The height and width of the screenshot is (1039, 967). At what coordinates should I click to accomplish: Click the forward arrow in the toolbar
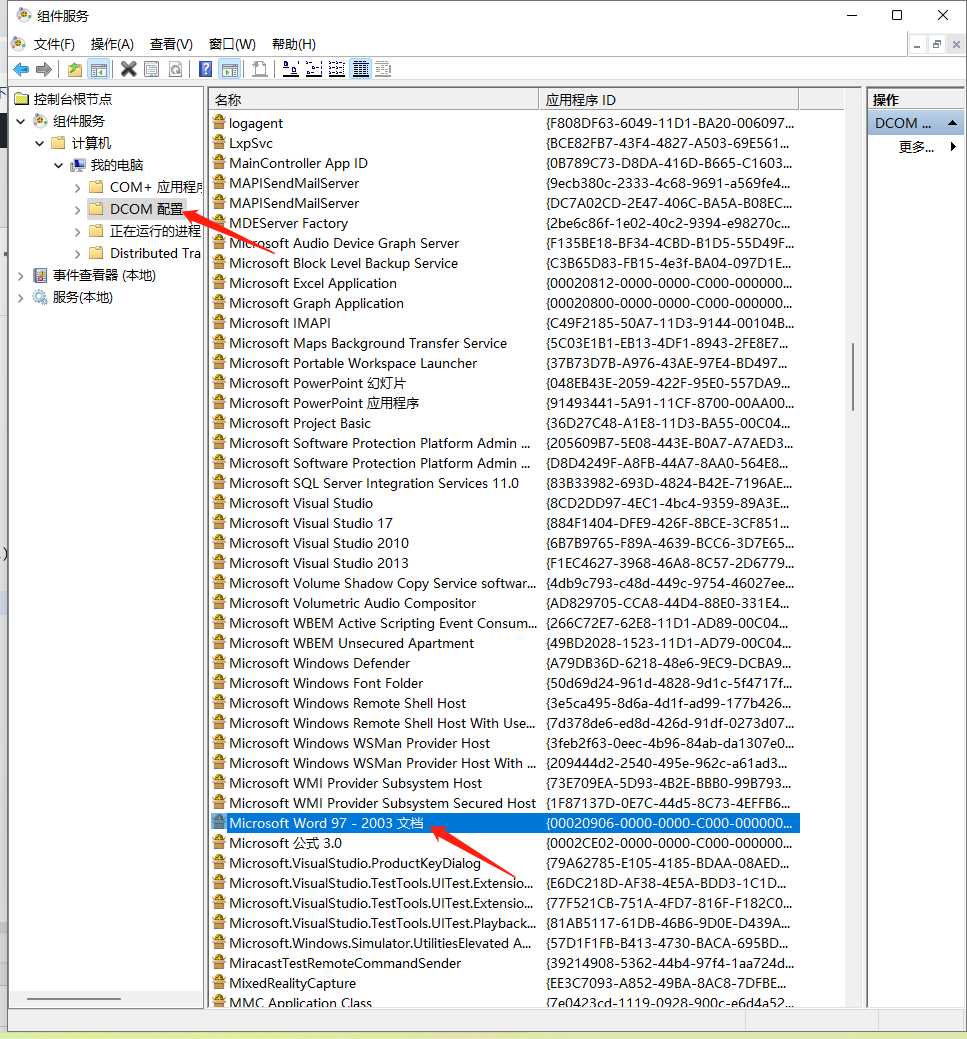tap(44, 69)
